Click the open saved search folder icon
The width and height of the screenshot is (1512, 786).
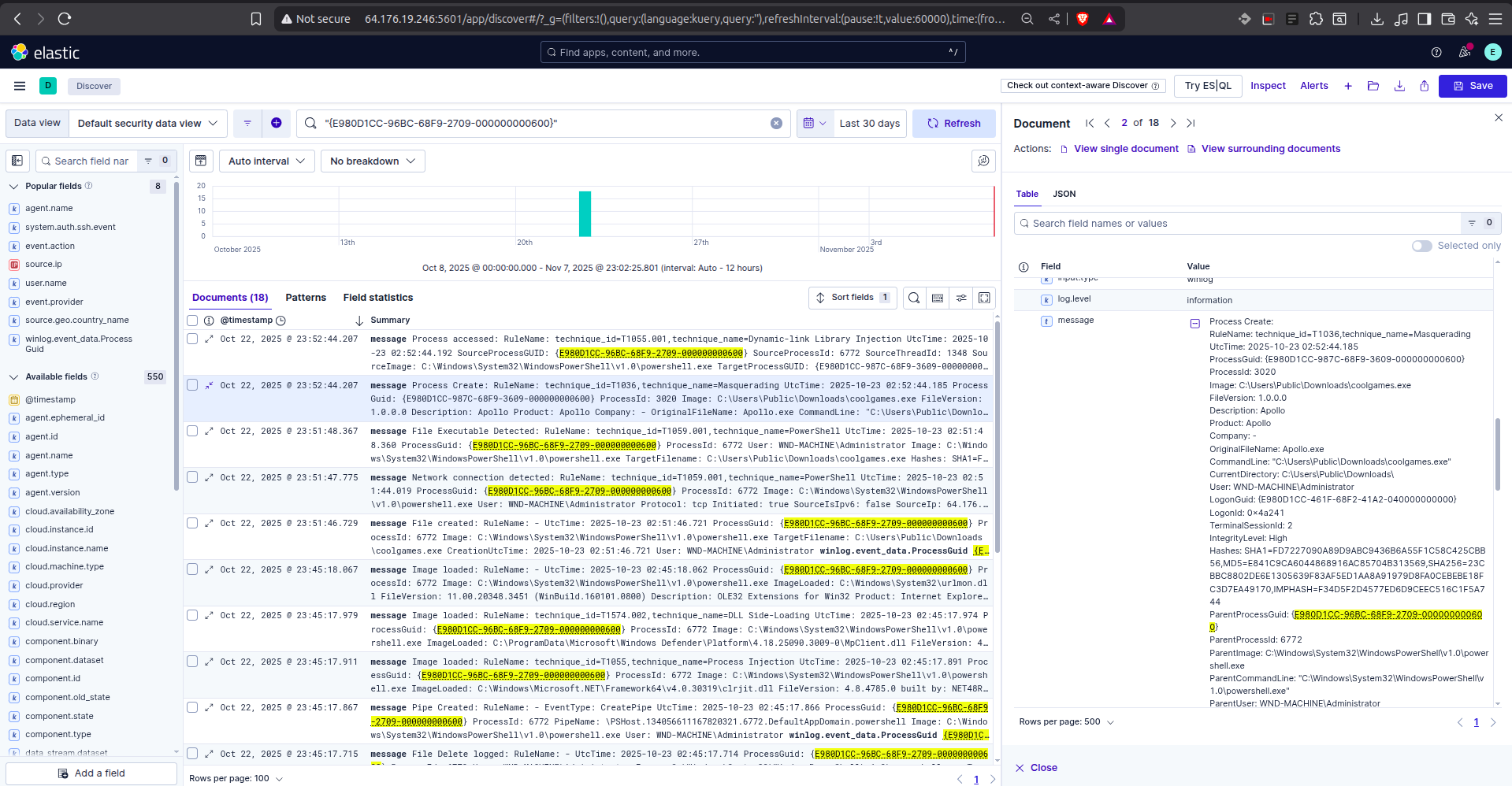click(1373, 86)
